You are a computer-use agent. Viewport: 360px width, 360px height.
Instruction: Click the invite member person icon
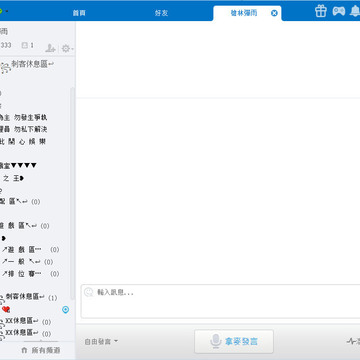coord(50,48)
